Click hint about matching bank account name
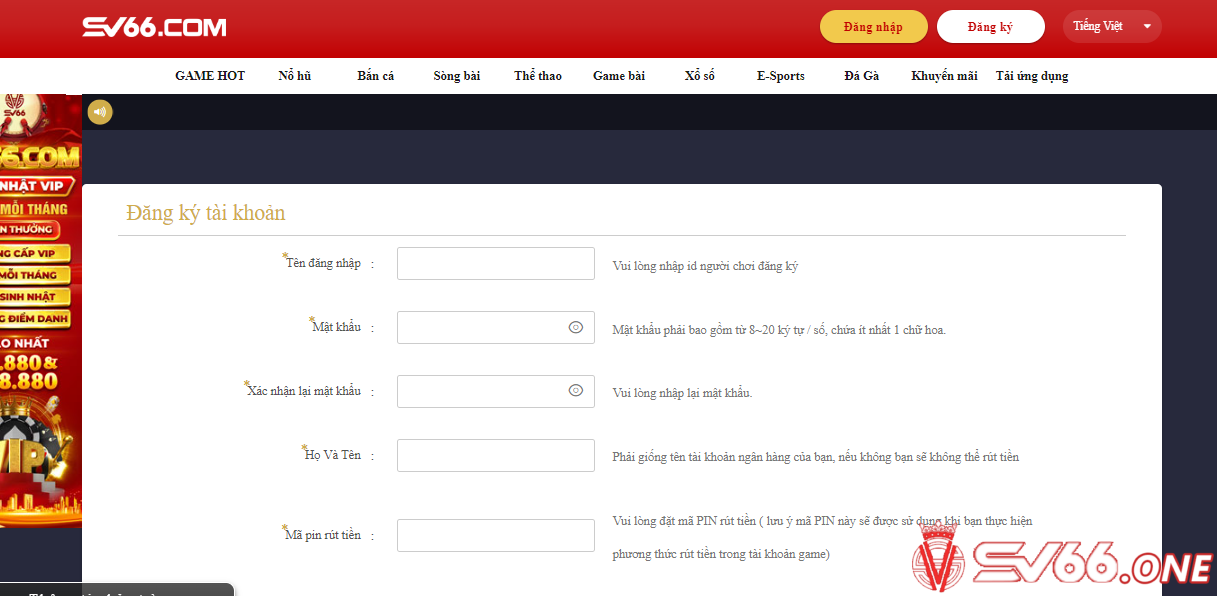Viewport: 1217px width, 596px height. click(x=815, y=456)
